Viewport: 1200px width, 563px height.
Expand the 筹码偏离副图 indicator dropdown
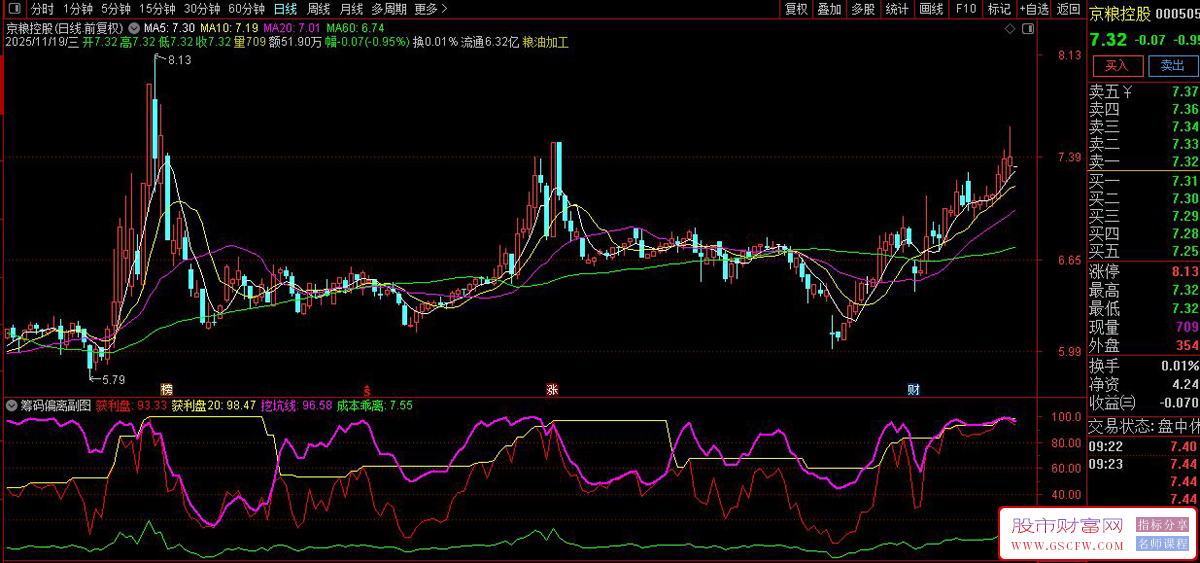[11, 406]
